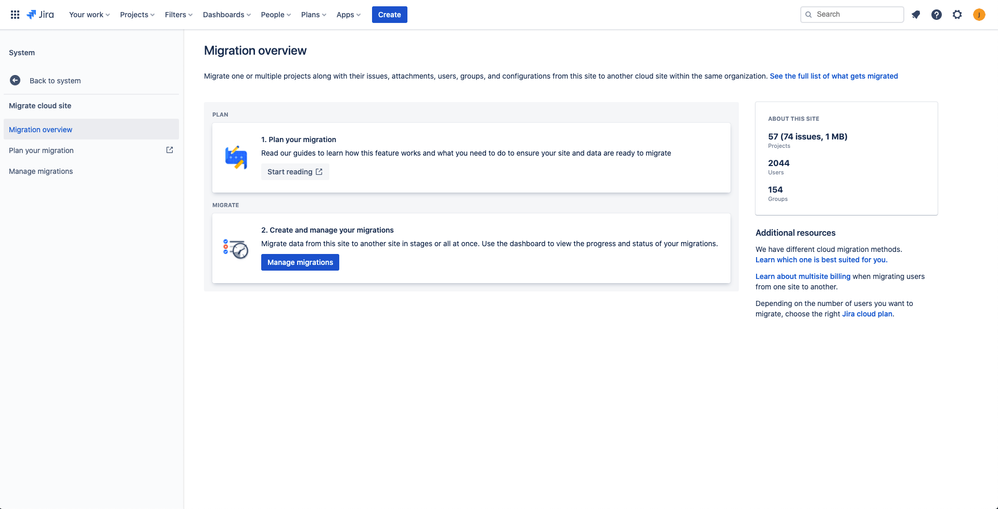
Task: Click the Migrate cloud site sidebar heading
Action: (40, 106)
